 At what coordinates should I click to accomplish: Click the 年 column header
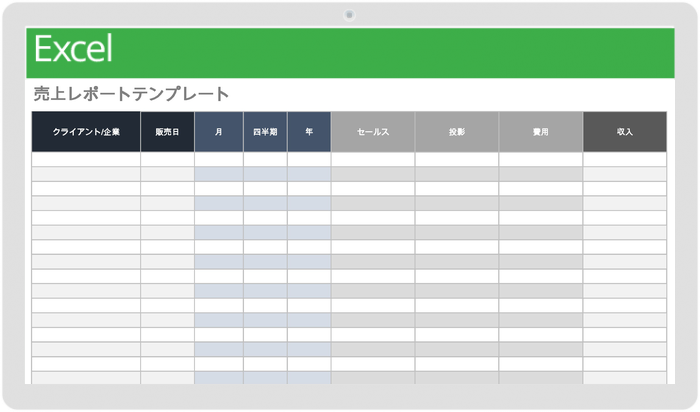[x=309, y=132]
